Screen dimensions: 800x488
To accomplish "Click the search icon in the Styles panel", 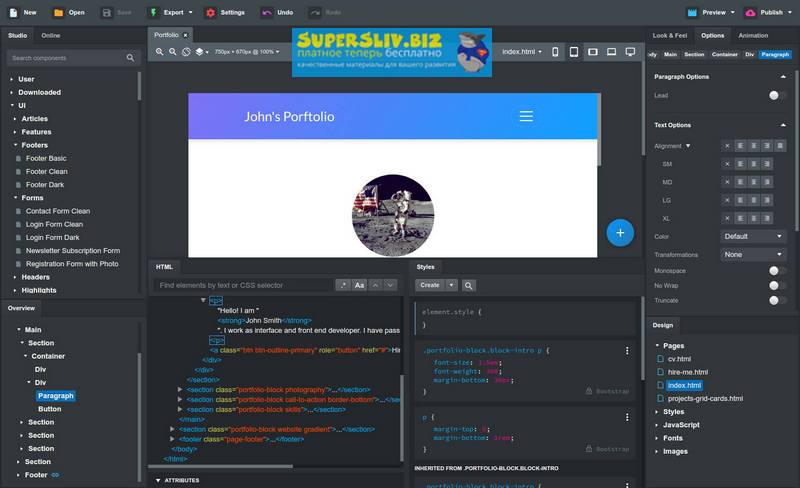I will 468,285.
